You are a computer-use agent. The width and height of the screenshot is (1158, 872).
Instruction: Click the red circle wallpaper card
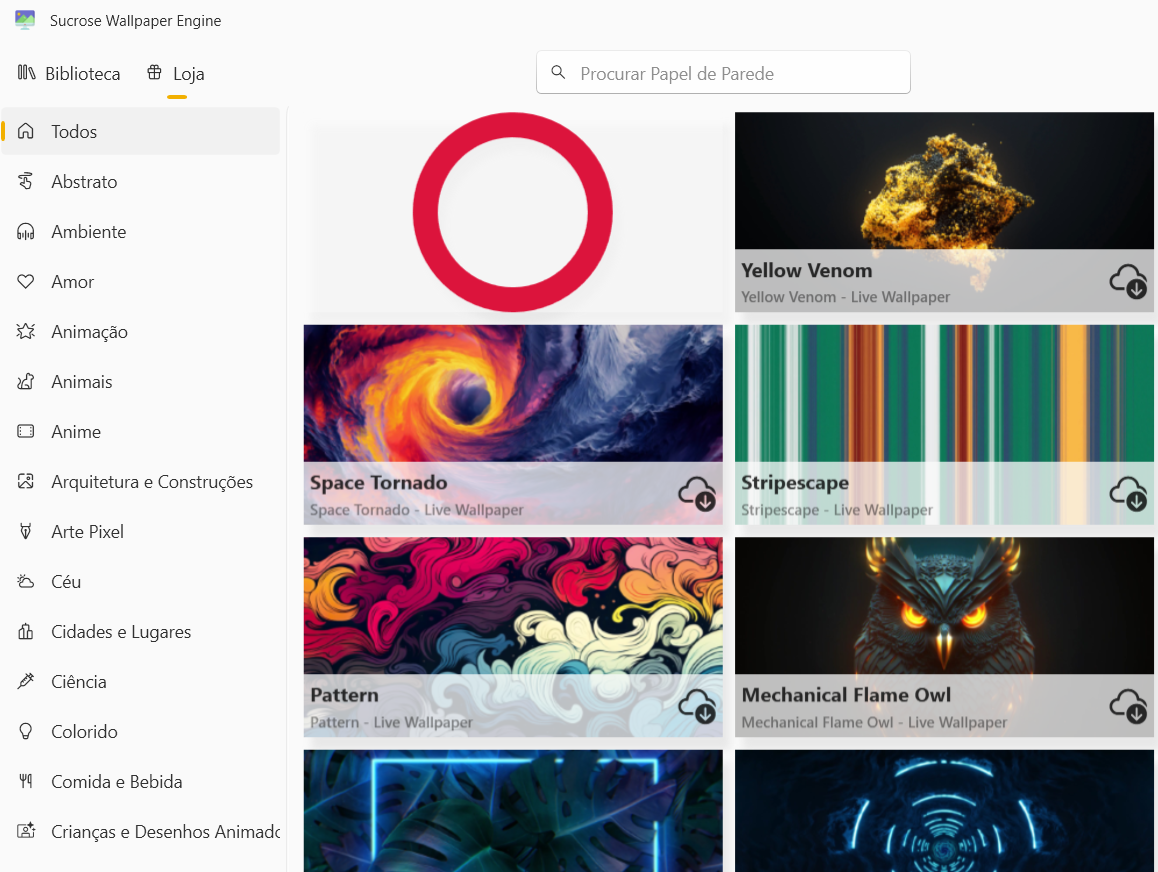pyautogui.click(x=513, y=212)
